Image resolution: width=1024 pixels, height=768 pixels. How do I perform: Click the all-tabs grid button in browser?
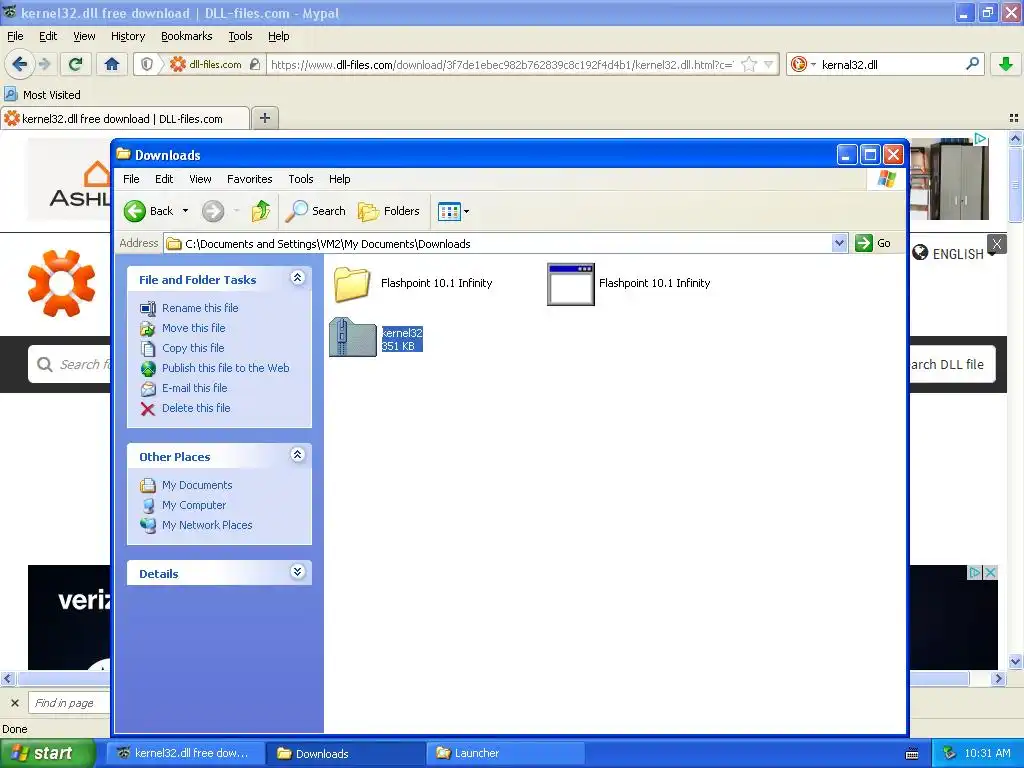coord(1014,118)
